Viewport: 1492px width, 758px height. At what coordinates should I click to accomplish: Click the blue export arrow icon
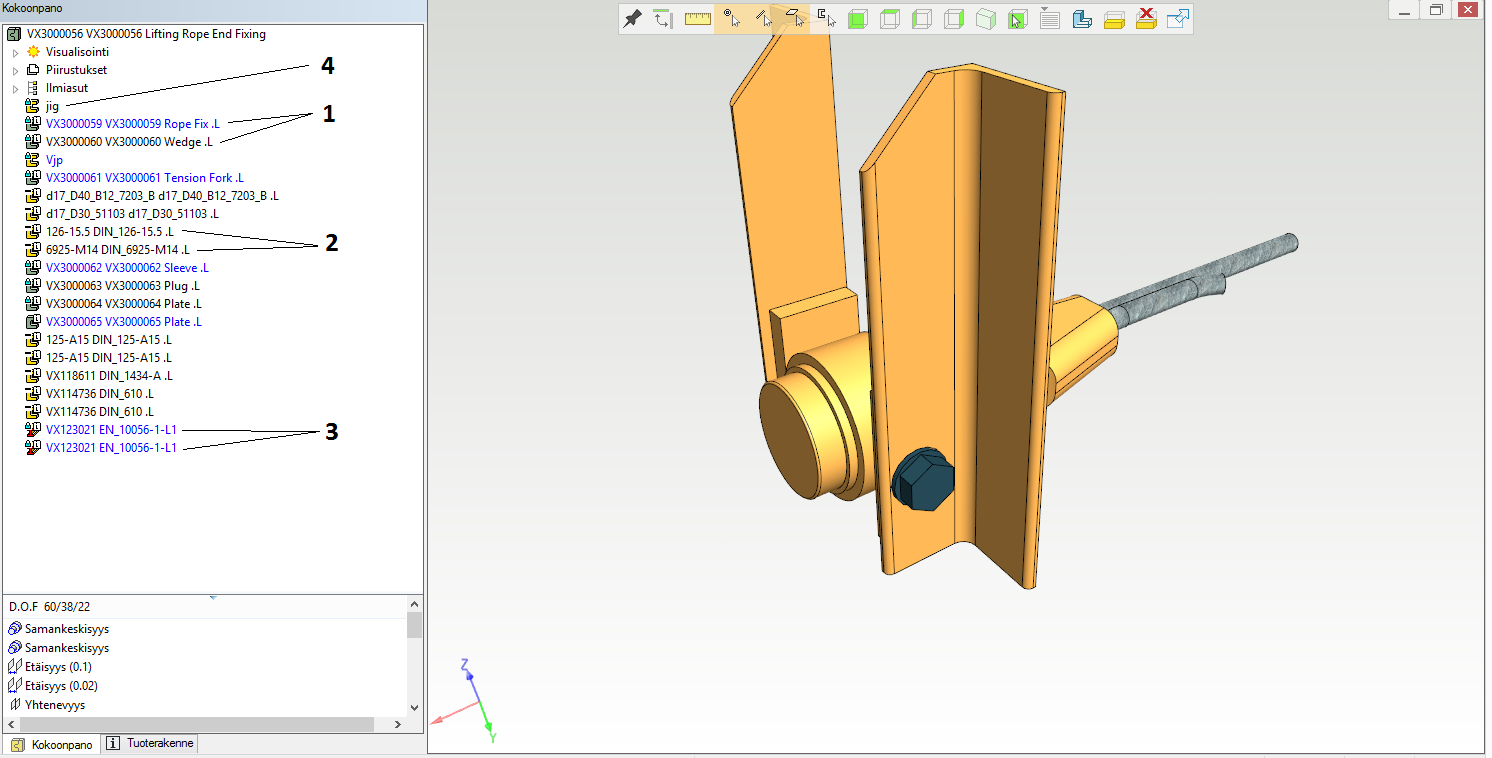[1178, 20]
